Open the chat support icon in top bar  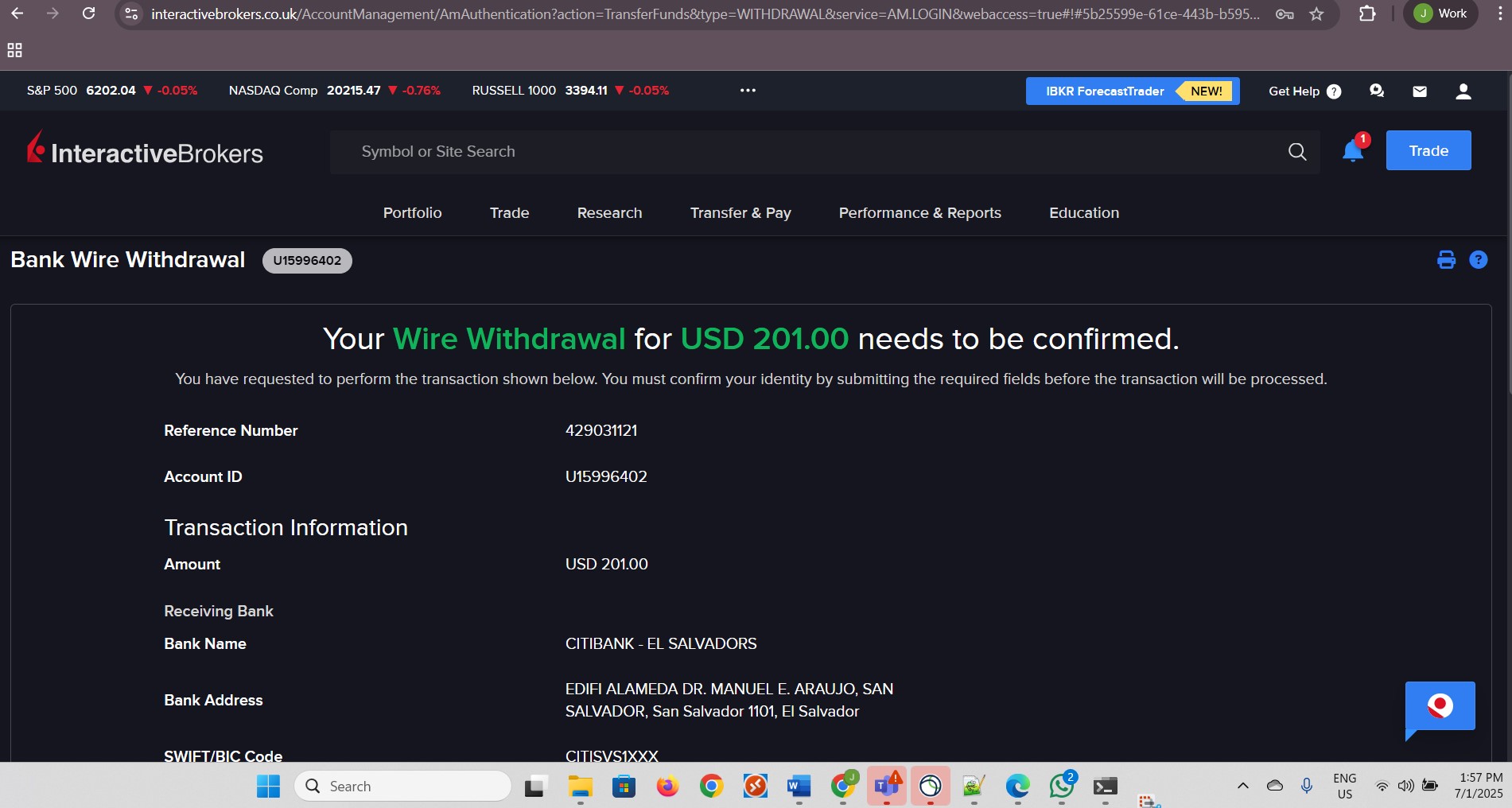pyautogui.click(x=1377, y=91)
